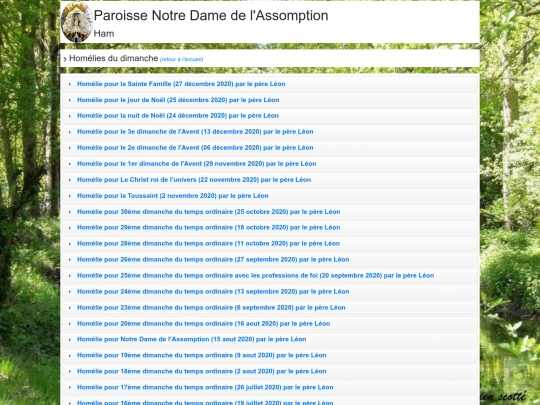540x405 pixels.
Task: Expand the 3e dimanche de l'Avent arrow
Action: tap(70, 132)
